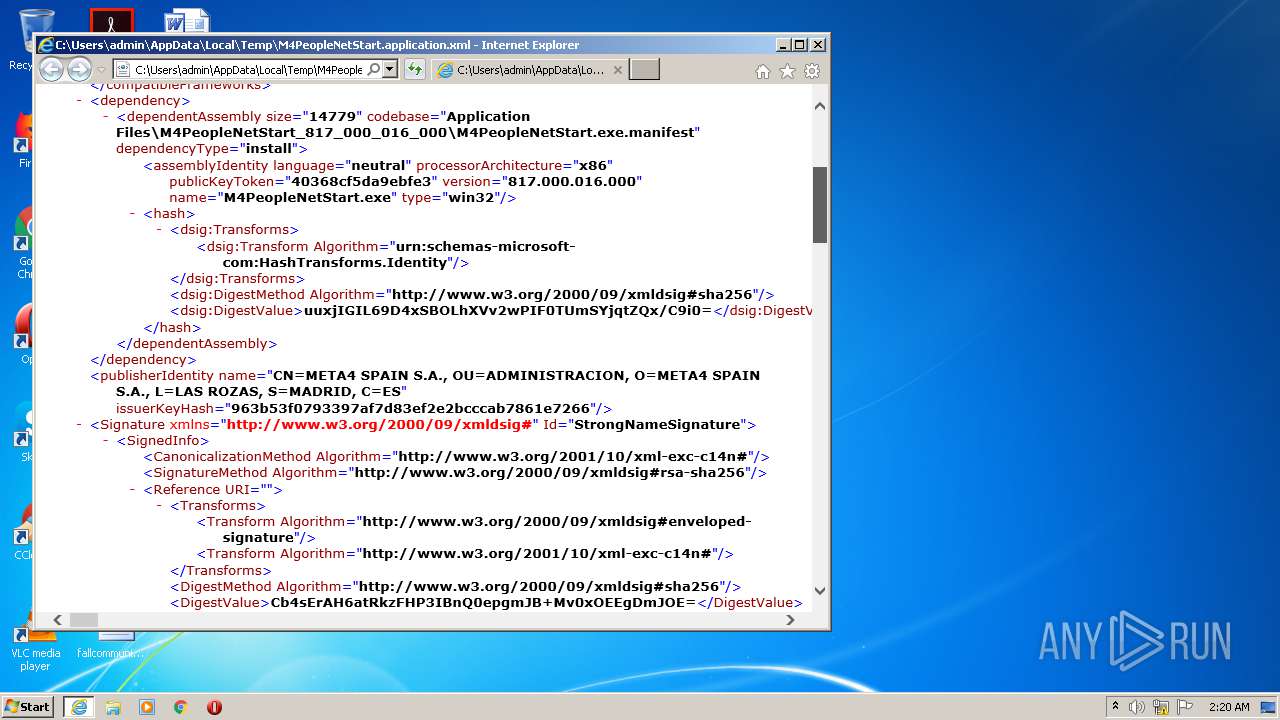Open the recent pages dropdown near Forward
Screen dimensions: 1280x720
tap(100, 69)
